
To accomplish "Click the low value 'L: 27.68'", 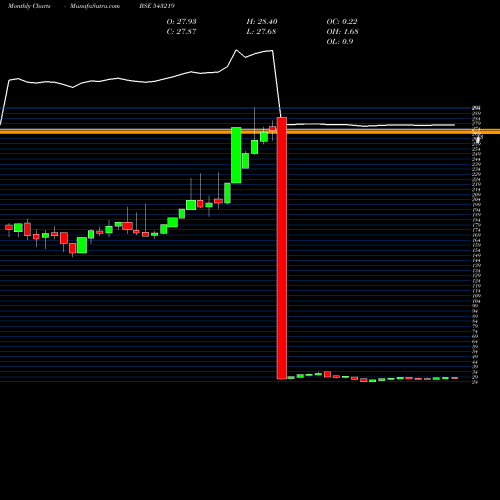I will coord(261,32).
